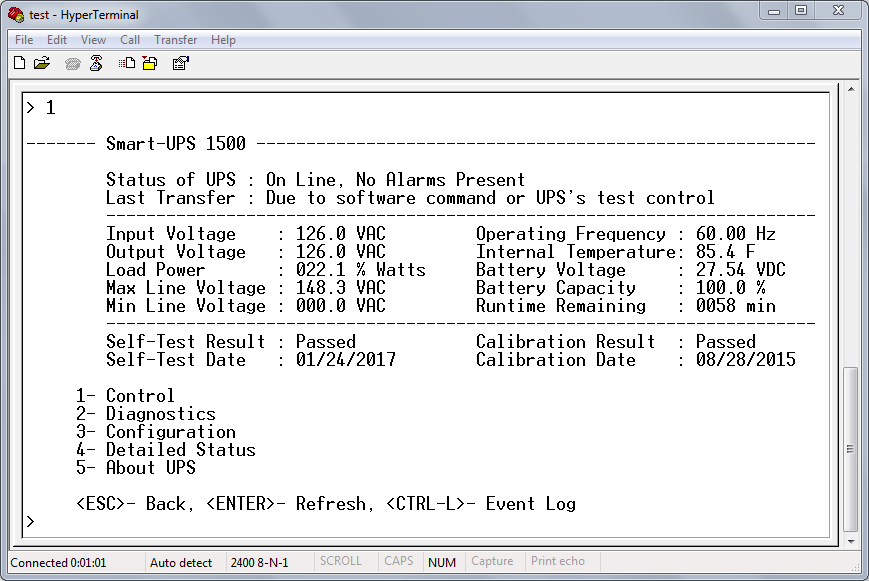Click the '<ESC>- Back' text
Screen dimensions: 869x581
coord(133,503)
